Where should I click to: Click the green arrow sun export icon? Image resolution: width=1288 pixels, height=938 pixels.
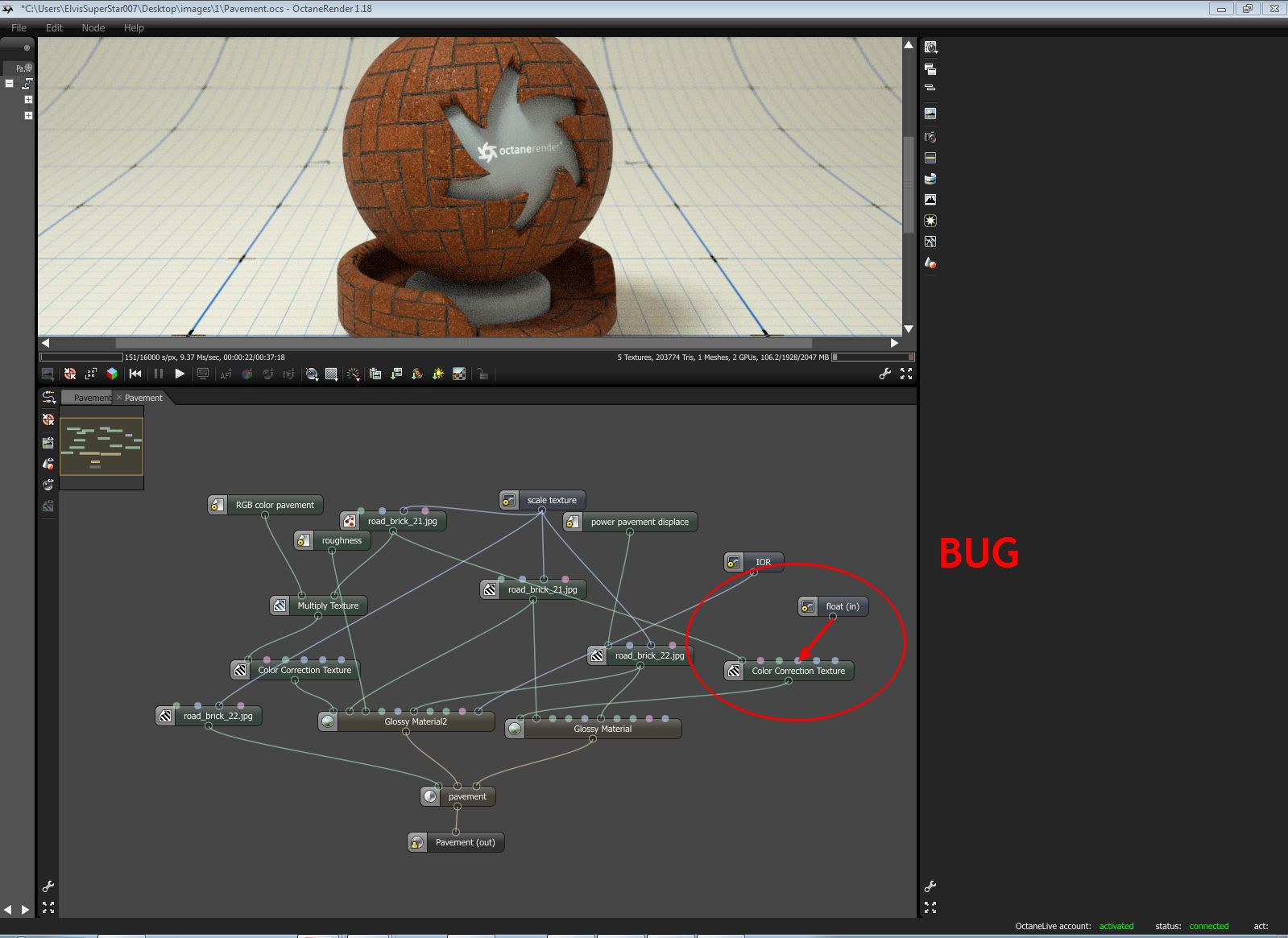click(438, 374)
